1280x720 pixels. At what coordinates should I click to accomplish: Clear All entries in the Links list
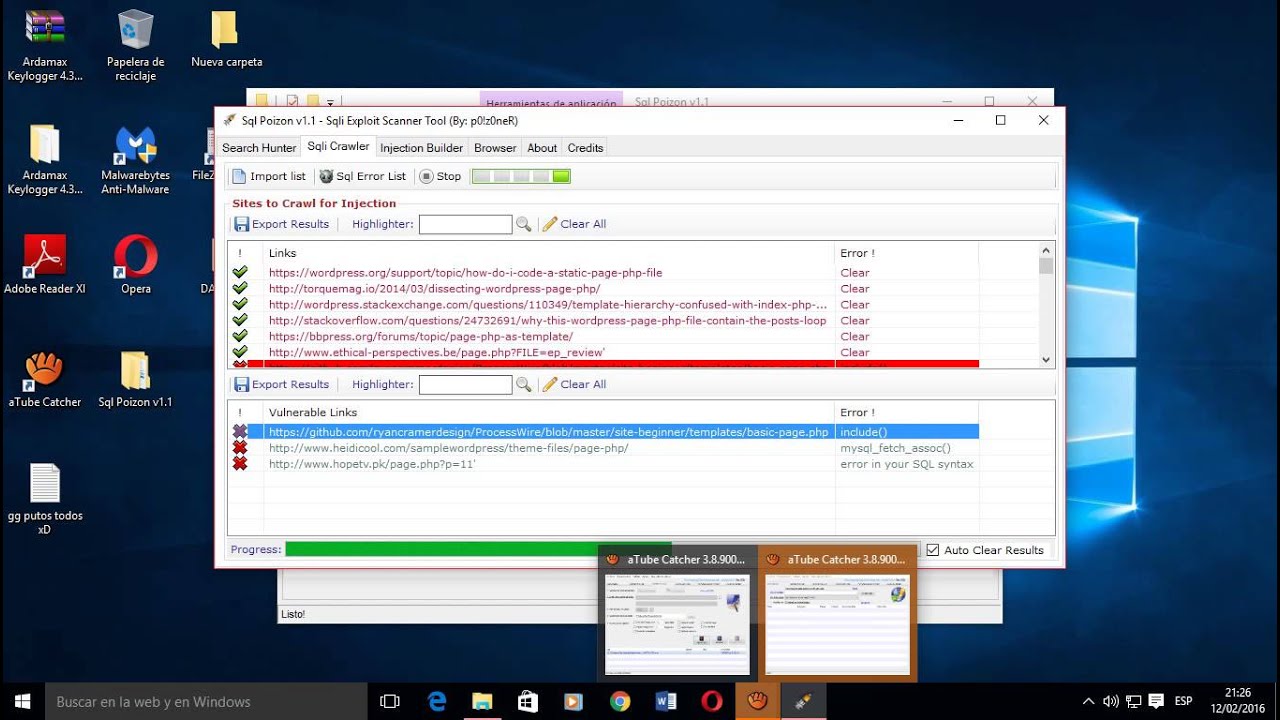tap(575, 224)
